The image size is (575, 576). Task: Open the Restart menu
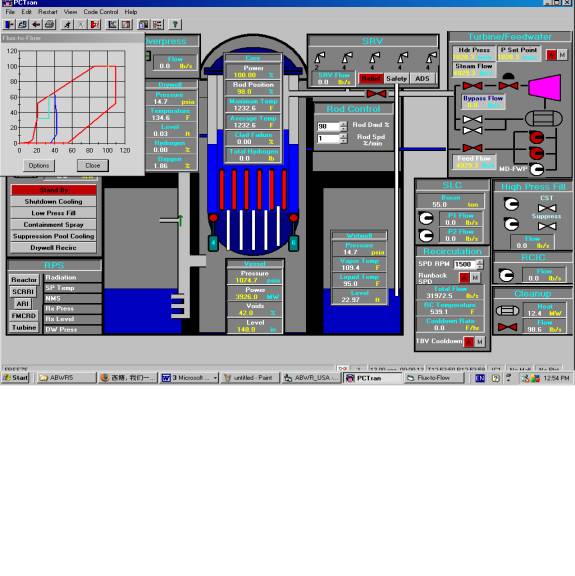point(48,12)
